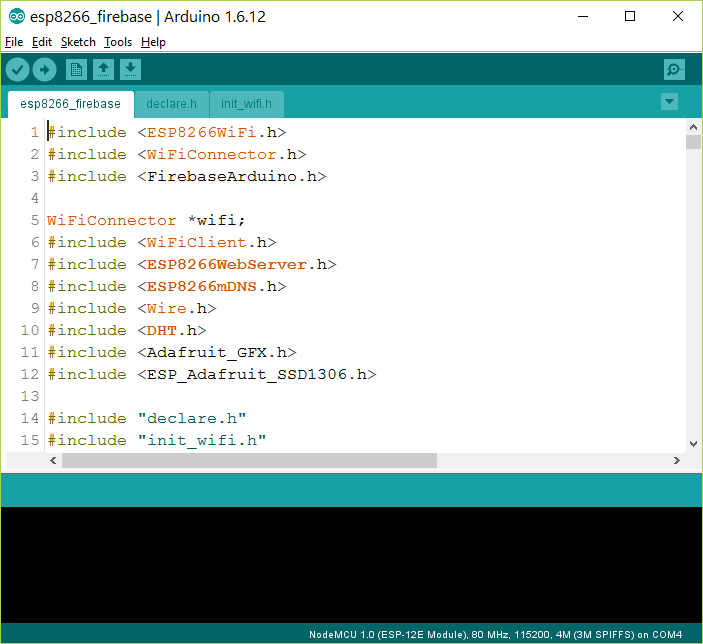703x644 pixels.
Task: Switch to the init_wifi.h tab
Action: click(246, 104)
